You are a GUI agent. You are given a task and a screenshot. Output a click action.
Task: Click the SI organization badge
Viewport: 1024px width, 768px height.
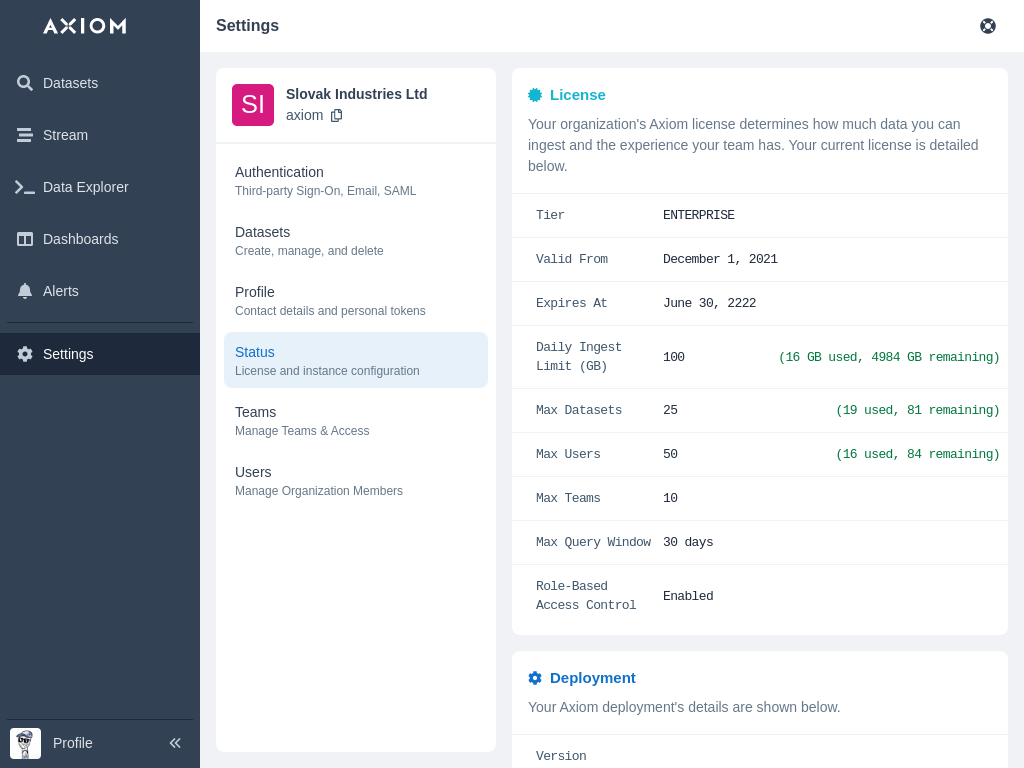tap(253, 105)
